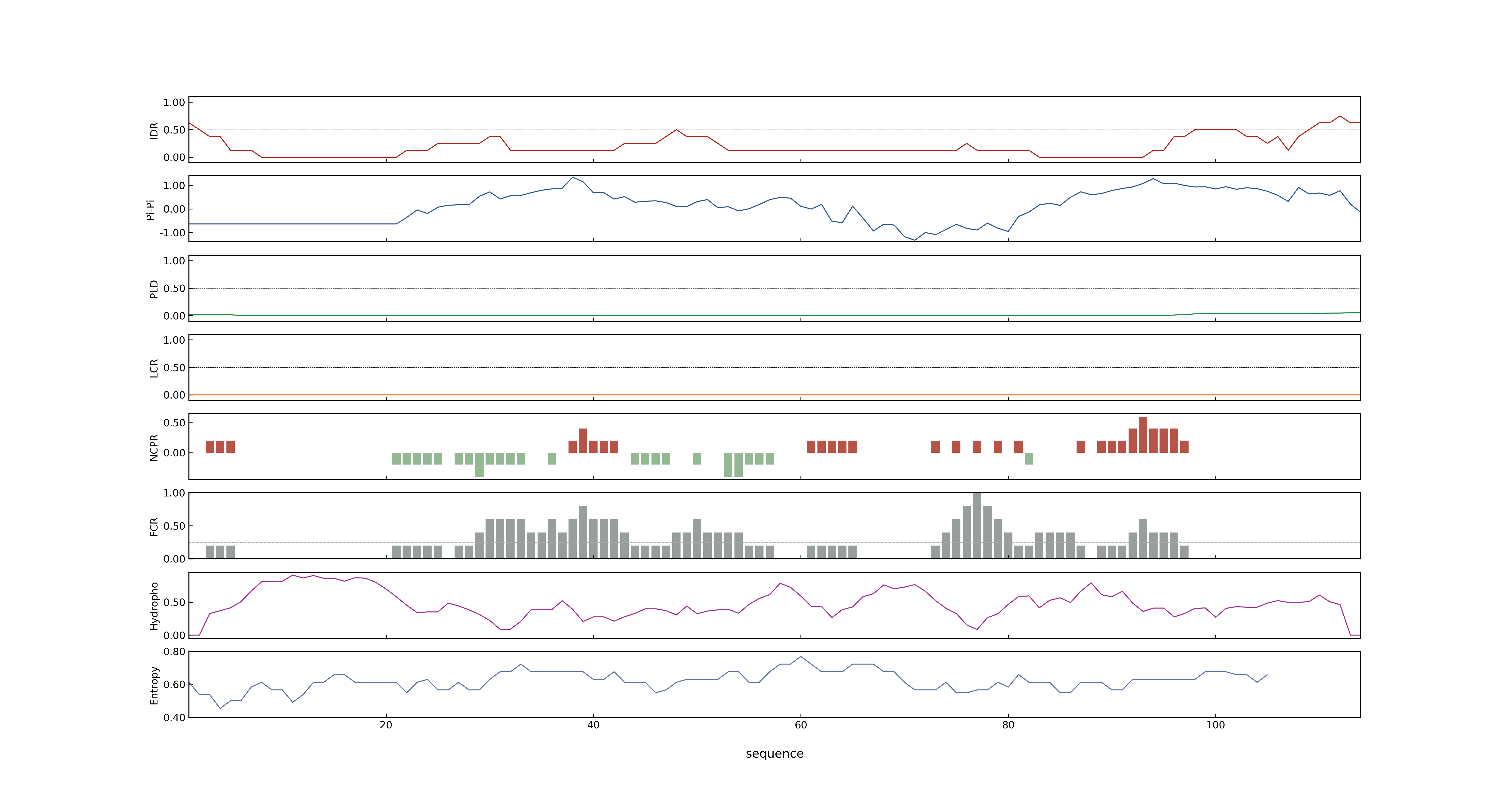The width and height of the screenshot is (1512, 806).
Task: Click the FCR y-axis label
Action: pos(154,527)
